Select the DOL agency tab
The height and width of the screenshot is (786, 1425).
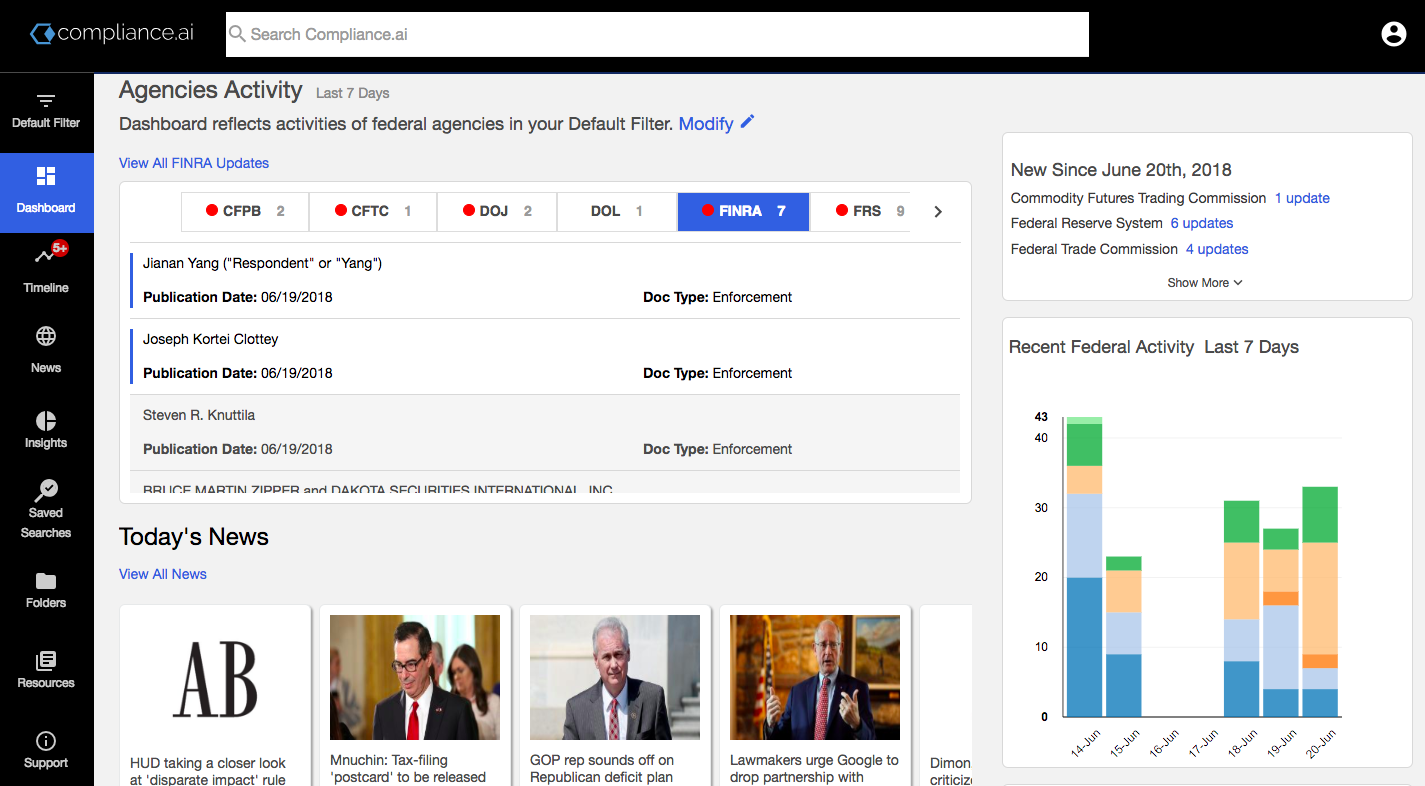coord(617,211)
